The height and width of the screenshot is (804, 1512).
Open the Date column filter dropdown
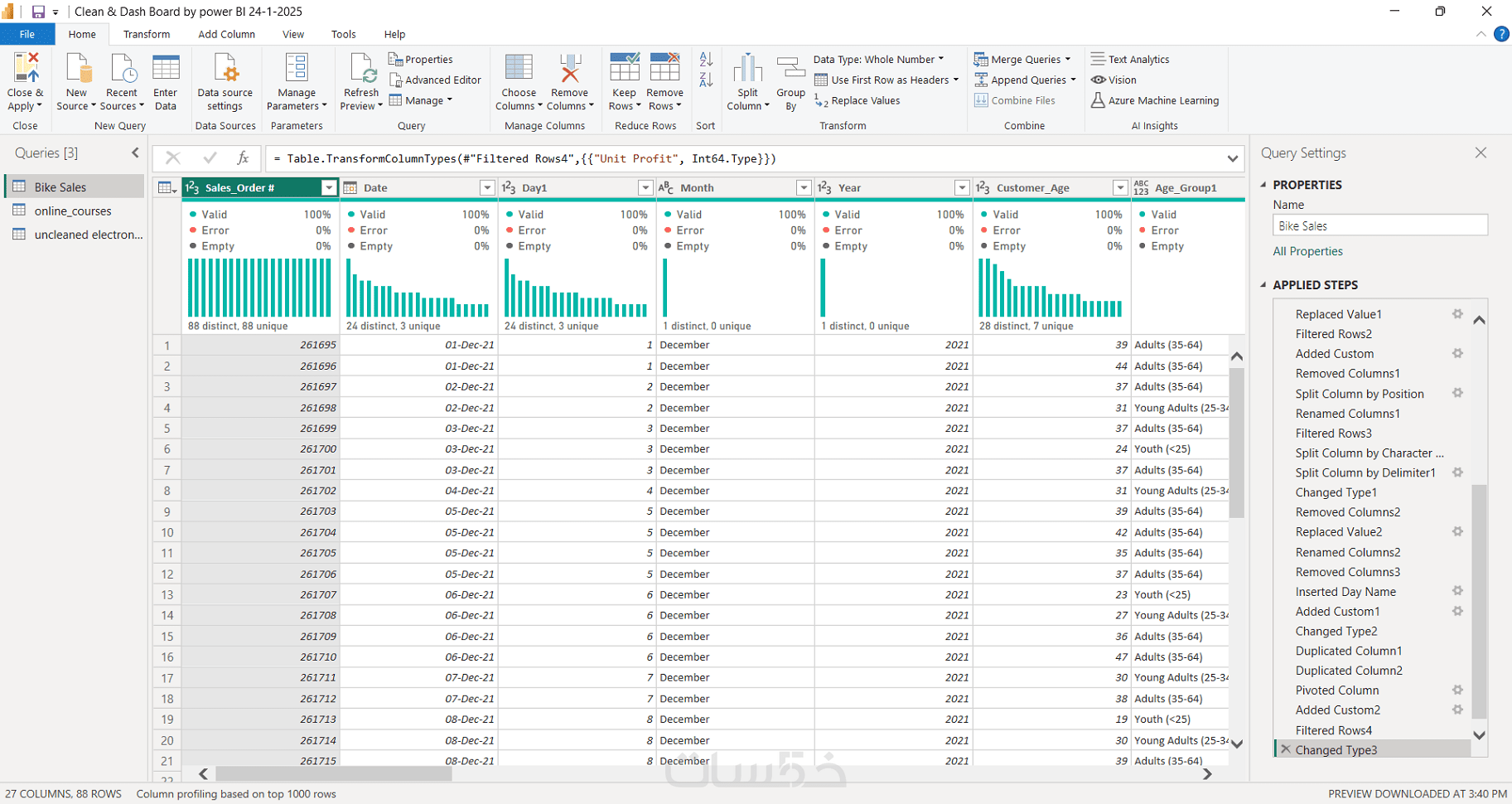click(x=487, y=188)
